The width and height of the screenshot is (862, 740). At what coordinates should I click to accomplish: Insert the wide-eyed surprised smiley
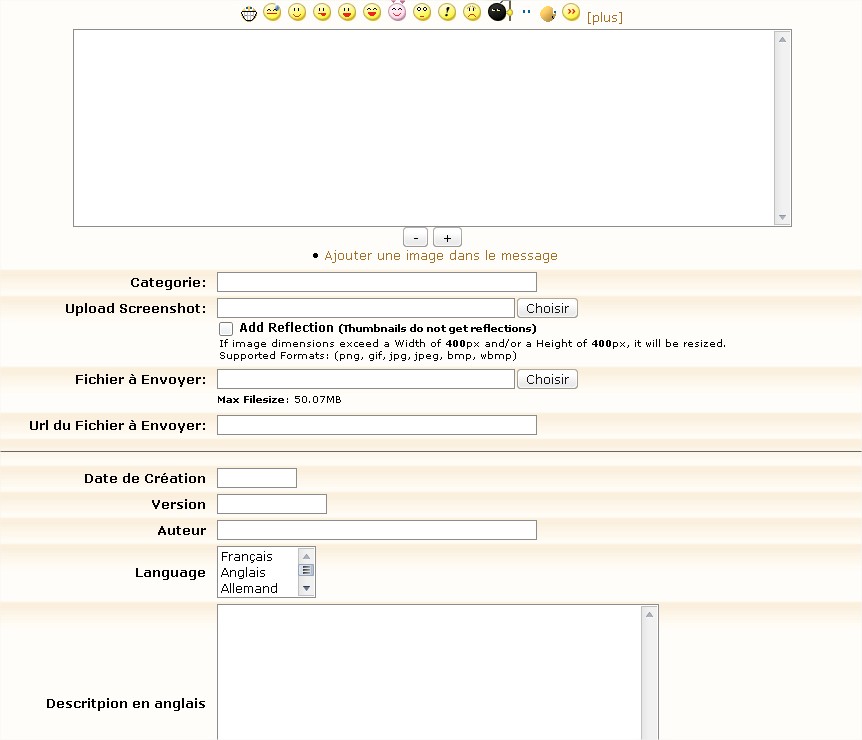(422, 13)
